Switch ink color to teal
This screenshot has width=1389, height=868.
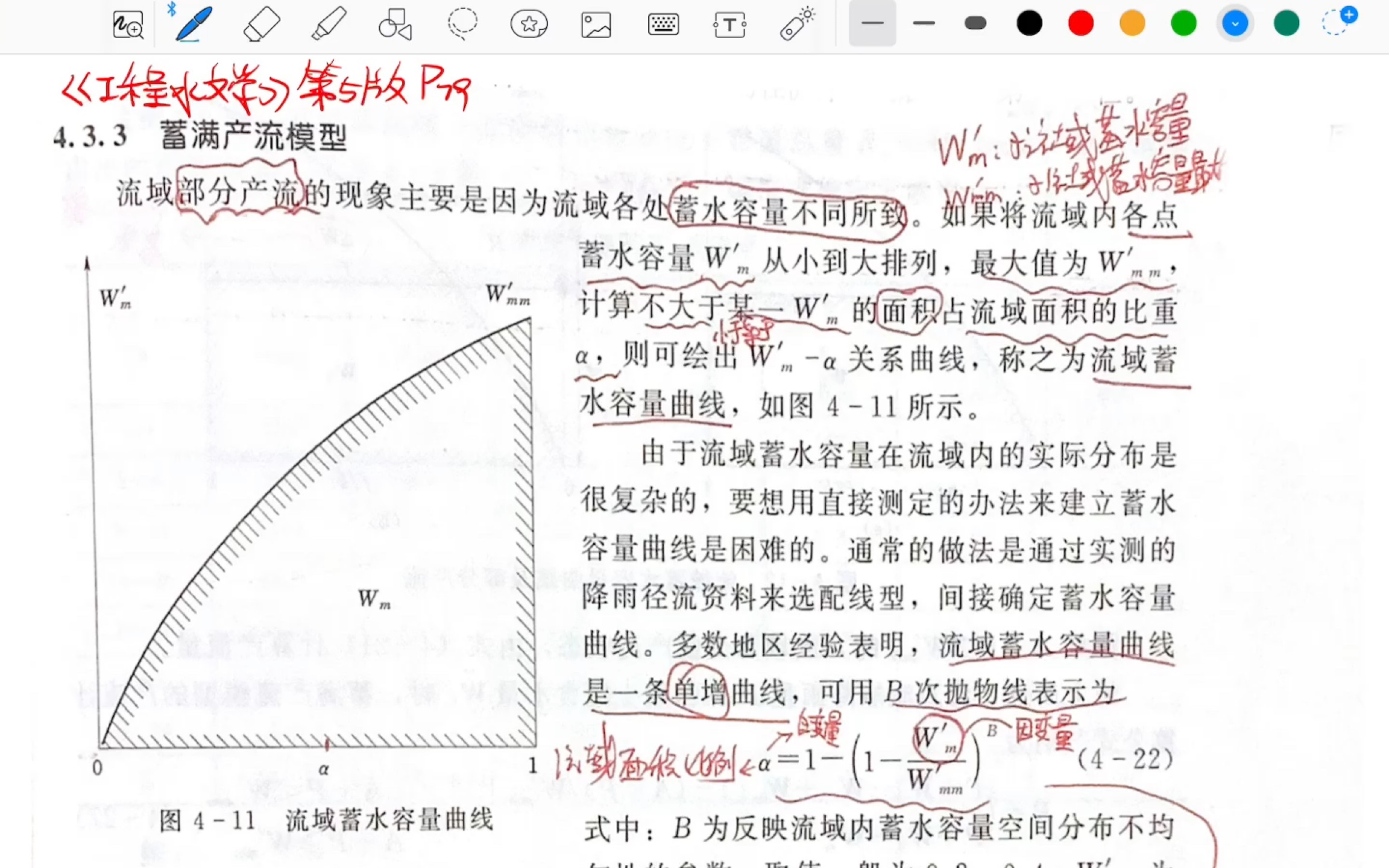click(1286, 23)
